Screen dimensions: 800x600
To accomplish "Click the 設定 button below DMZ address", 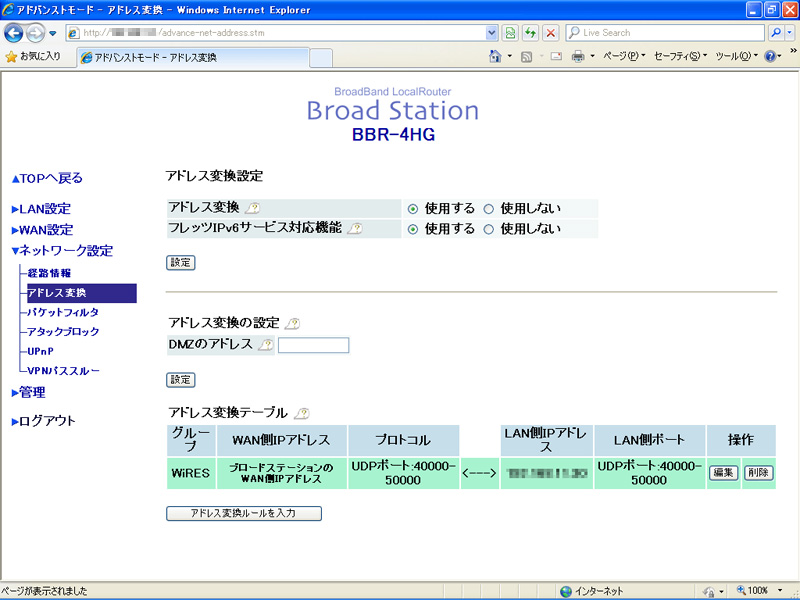I will click(x=181, y=380).
